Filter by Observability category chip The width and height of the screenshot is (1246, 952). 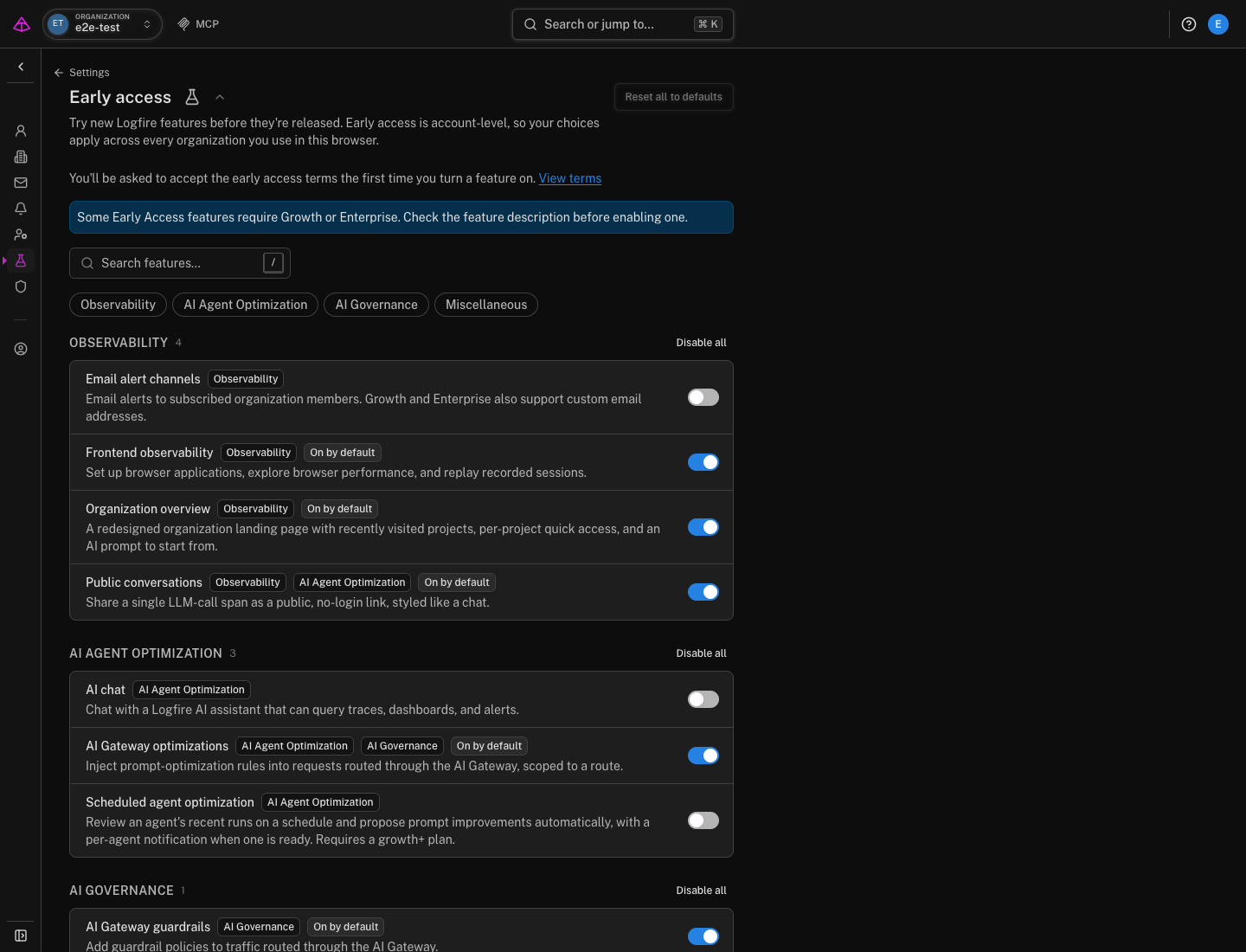coord(118,305)
